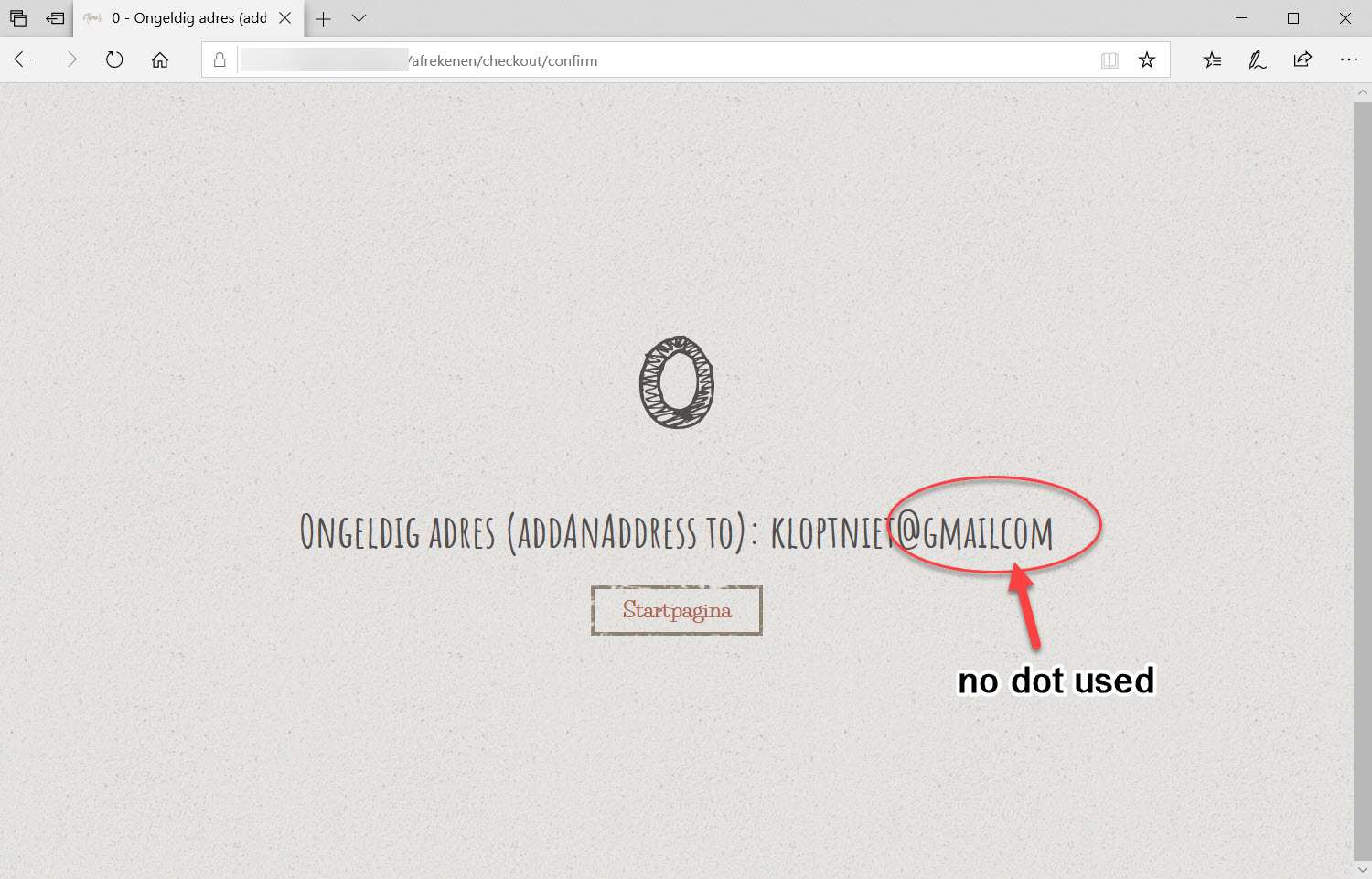Click the scrollbar down arrow

click(1363, 870)
